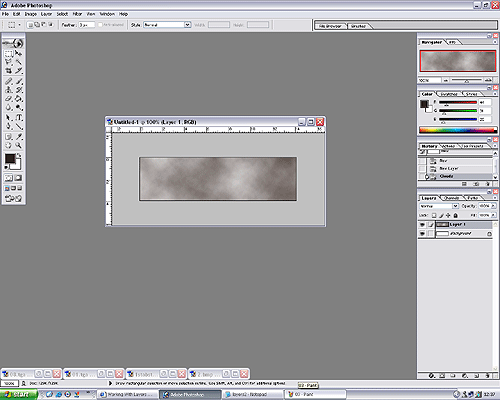Select the Move tool in the toolbox
500x400 pixels.
coord(19,53)
